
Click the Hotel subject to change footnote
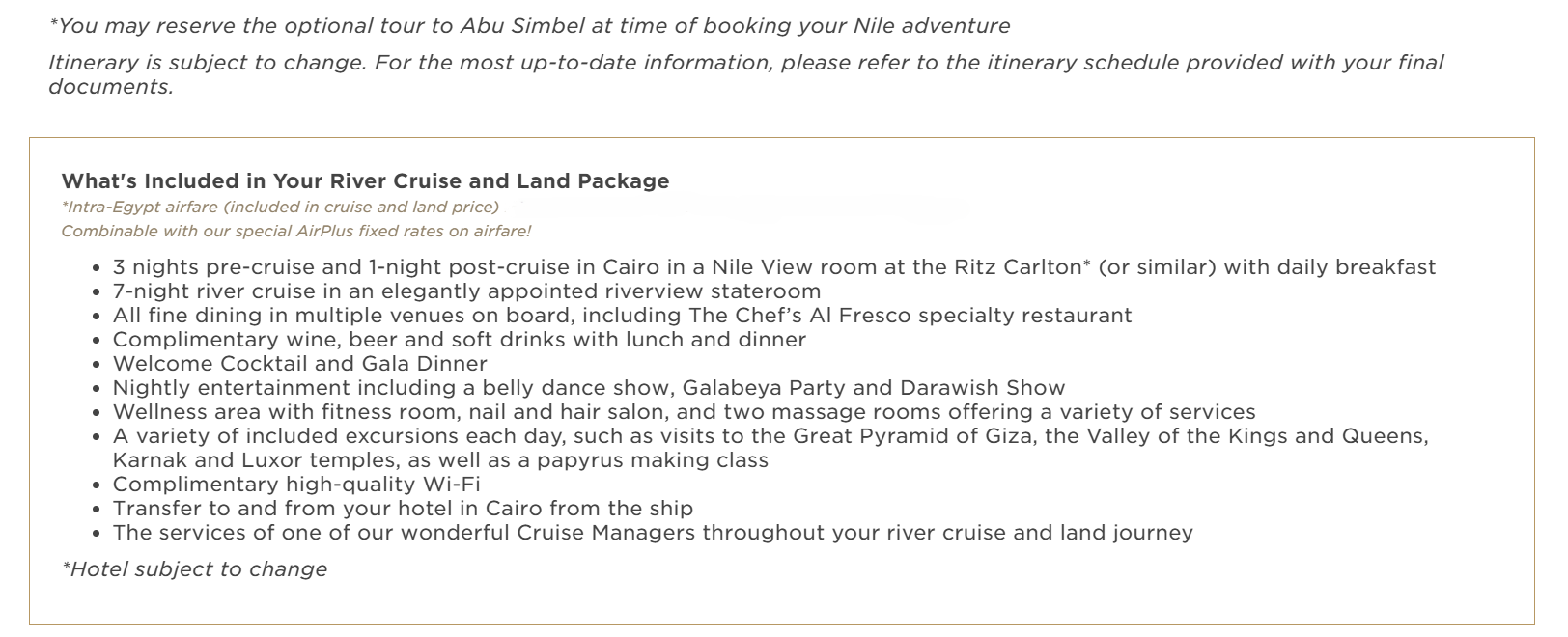194,569
